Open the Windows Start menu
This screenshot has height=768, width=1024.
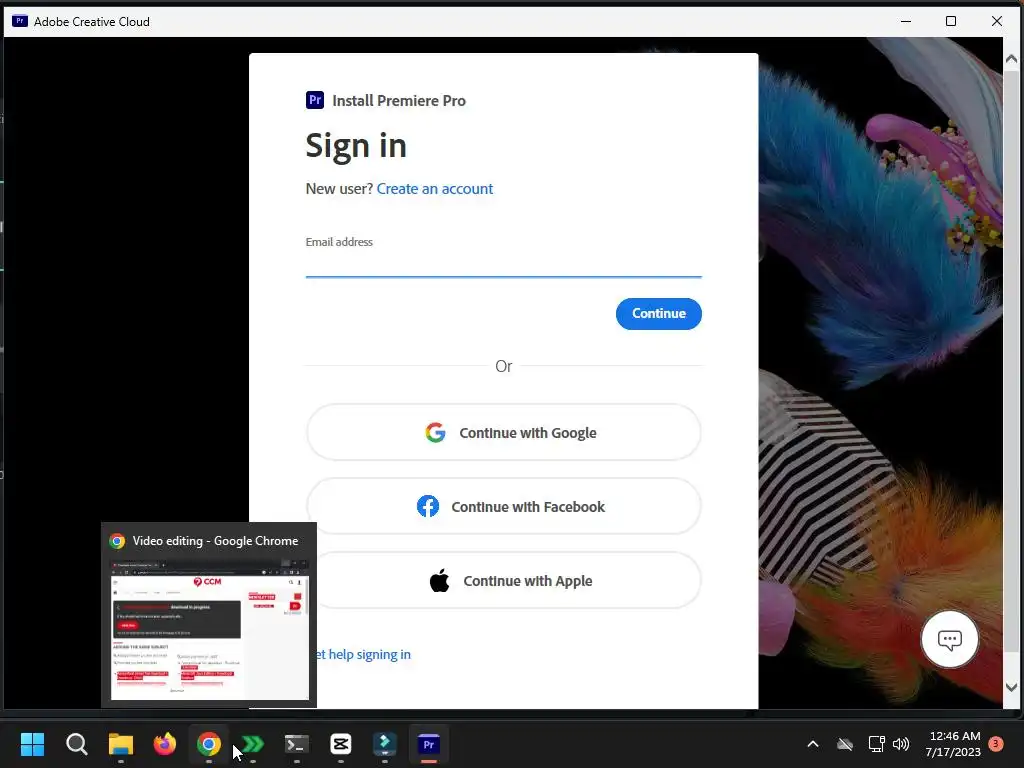(33, 744)
